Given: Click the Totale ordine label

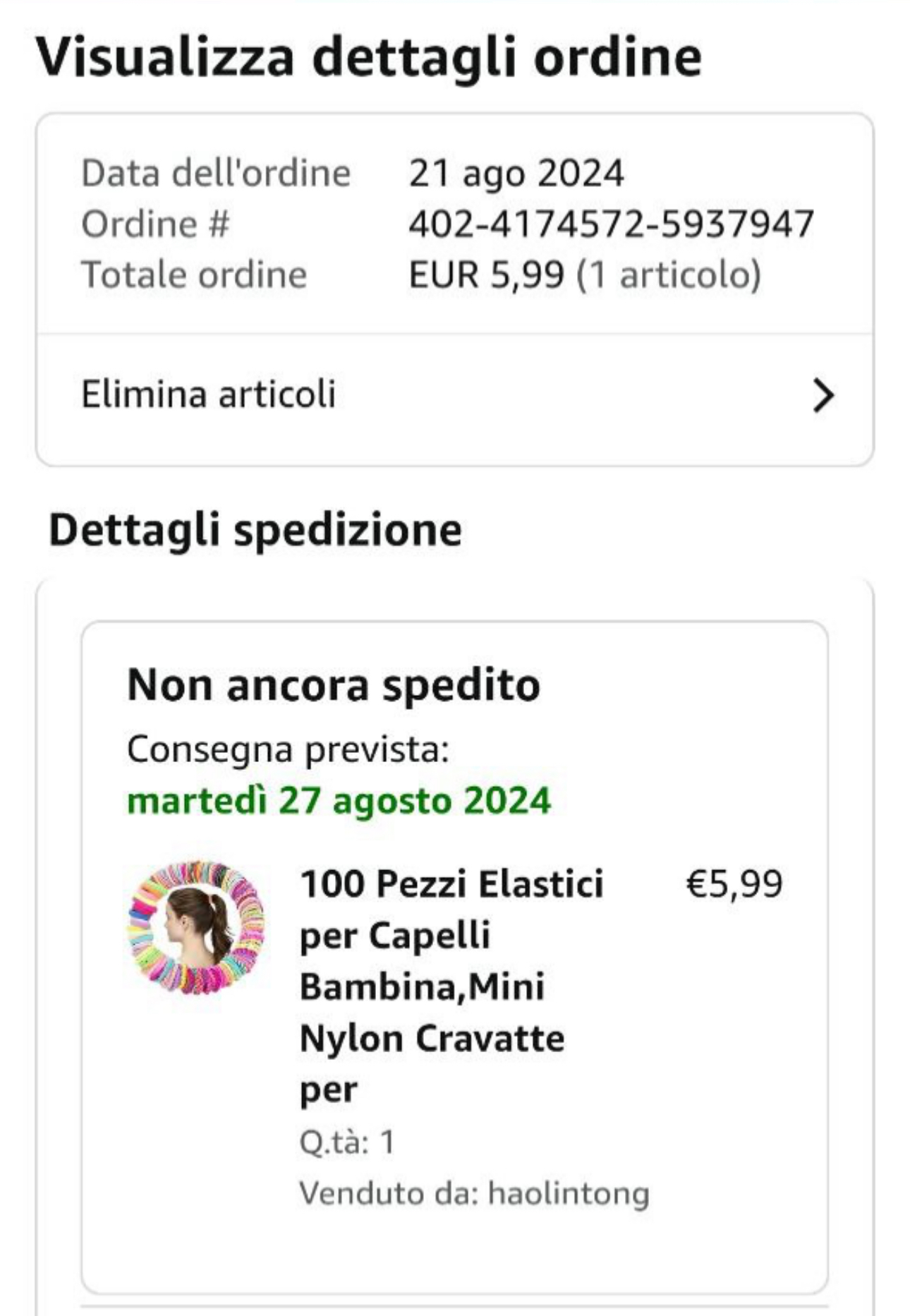Looking at the screenshot, I should (195, 274).
